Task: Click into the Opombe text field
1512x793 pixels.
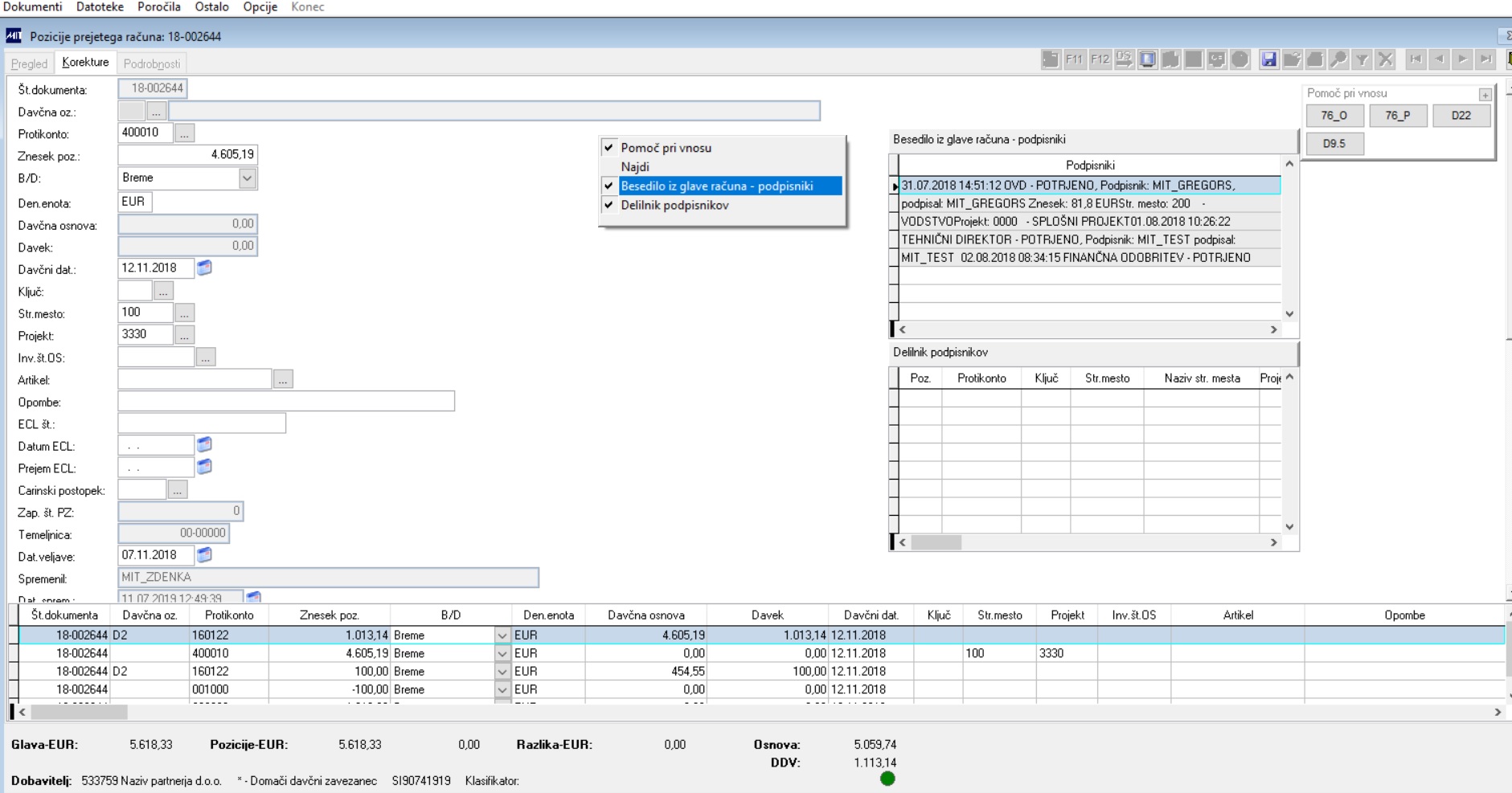Action: click(x=286, y=401)
